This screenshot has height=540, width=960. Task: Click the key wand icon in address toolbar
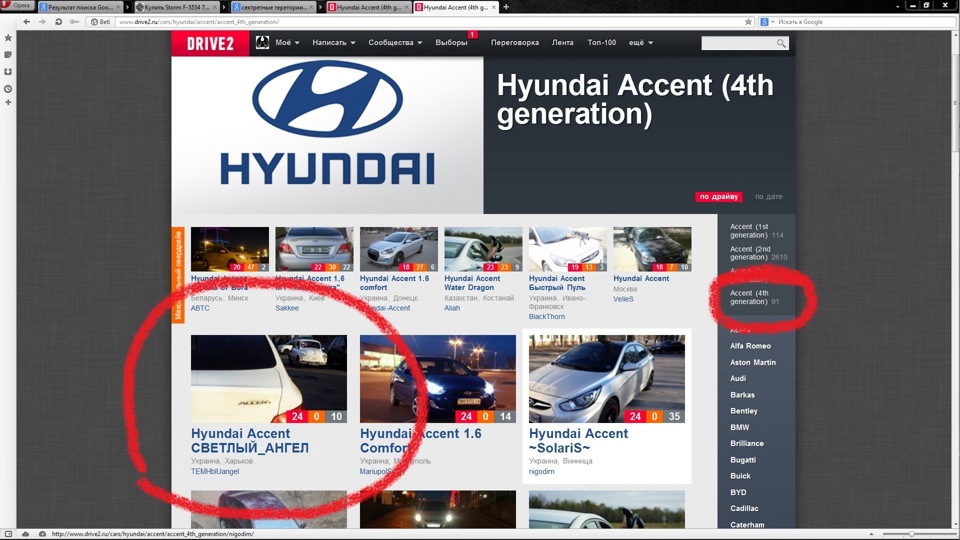click(x=74, y=21)
